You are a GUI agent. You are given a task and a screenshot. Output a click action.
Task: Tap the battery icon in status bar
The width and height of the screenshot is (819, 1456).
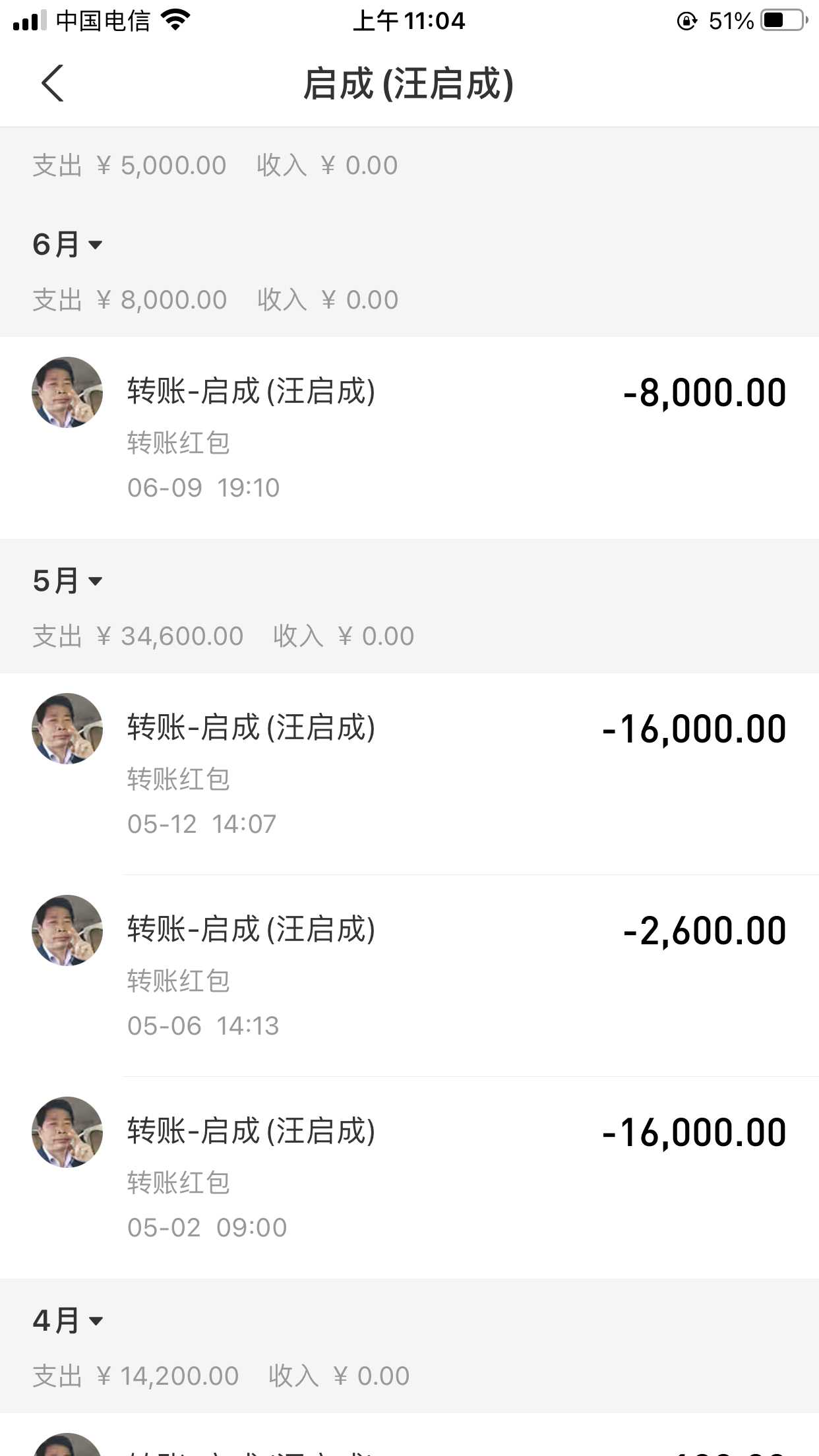[x=783, y=20]
